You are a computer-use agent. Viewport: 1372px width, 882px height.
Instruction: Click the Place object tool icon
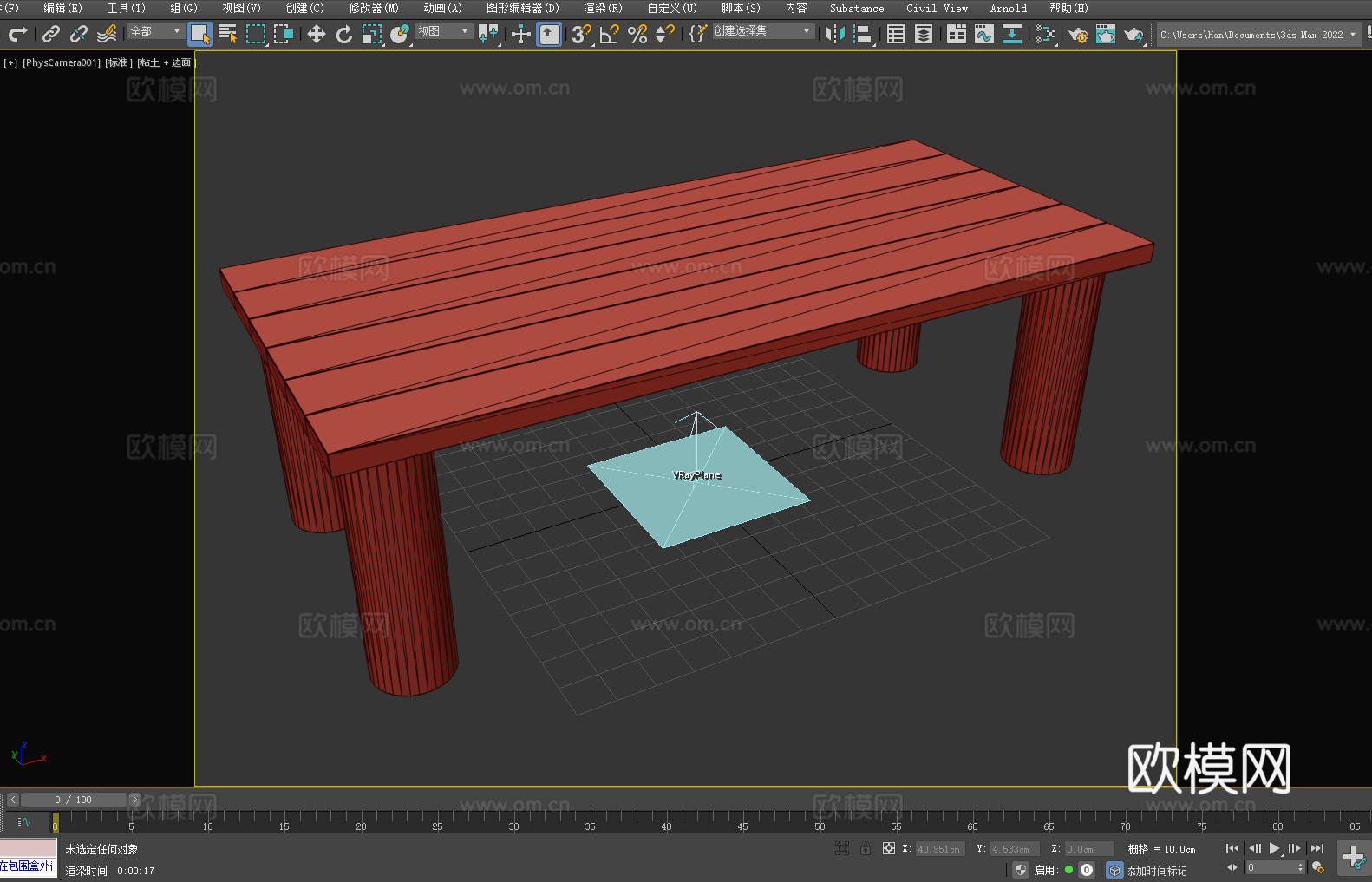click(x=400, y=34)
